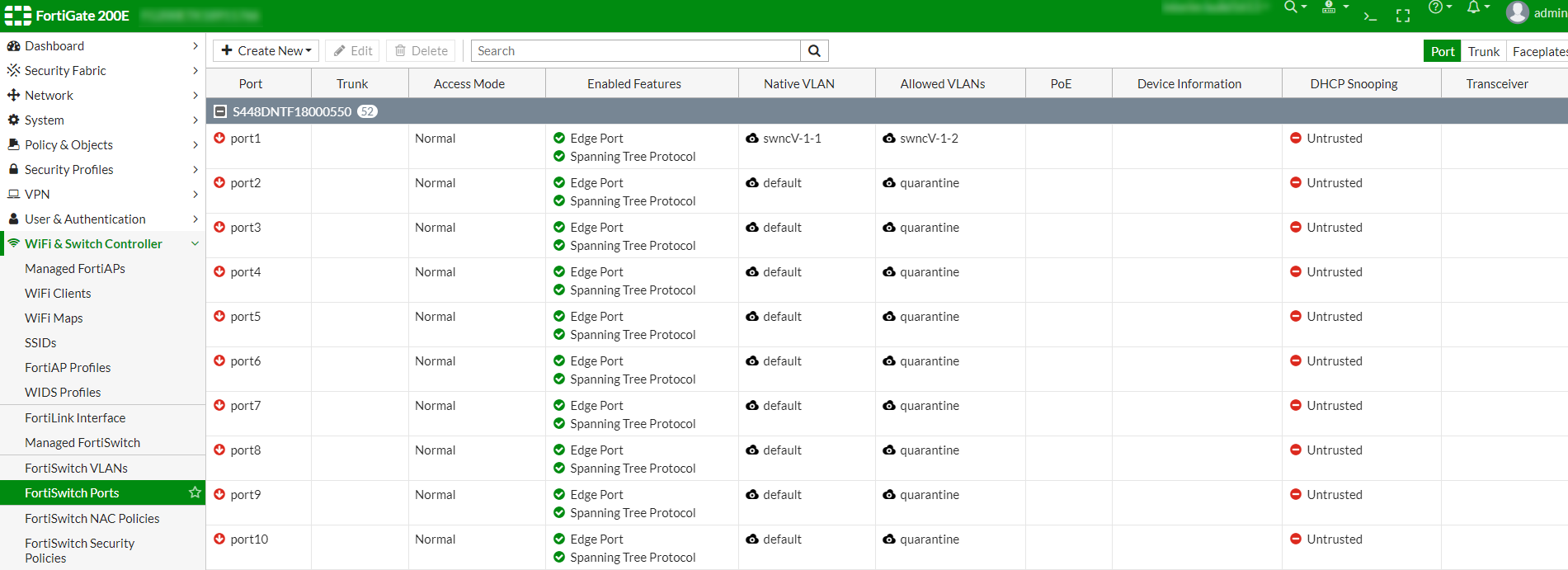
Task: Open SSIDs page in sidebar
Action: [x=40, y=343]
